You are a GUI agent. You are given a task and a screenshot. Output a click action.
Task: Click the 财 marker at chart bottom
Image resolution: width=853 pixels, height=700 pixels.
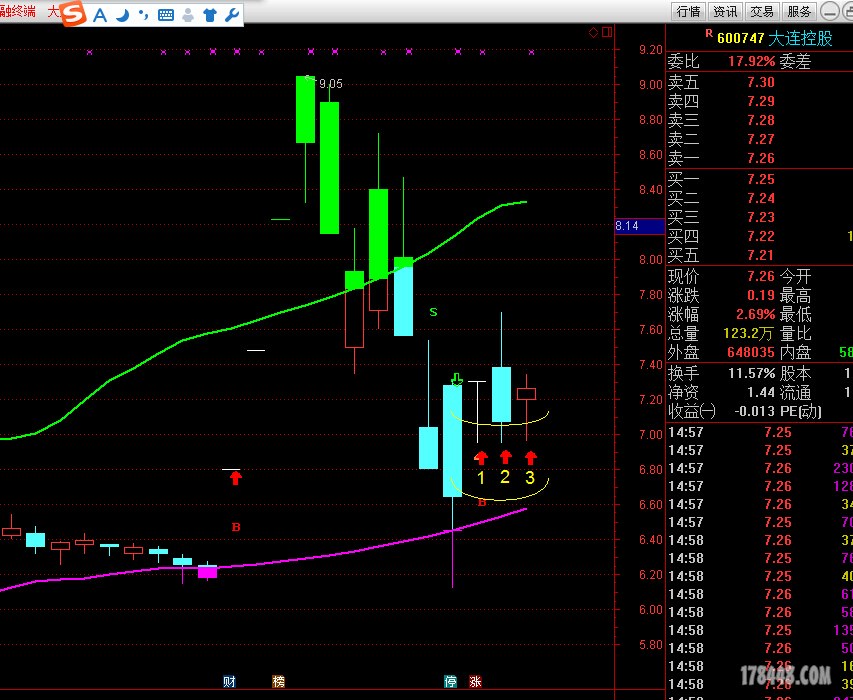click(x=229, y=682)
